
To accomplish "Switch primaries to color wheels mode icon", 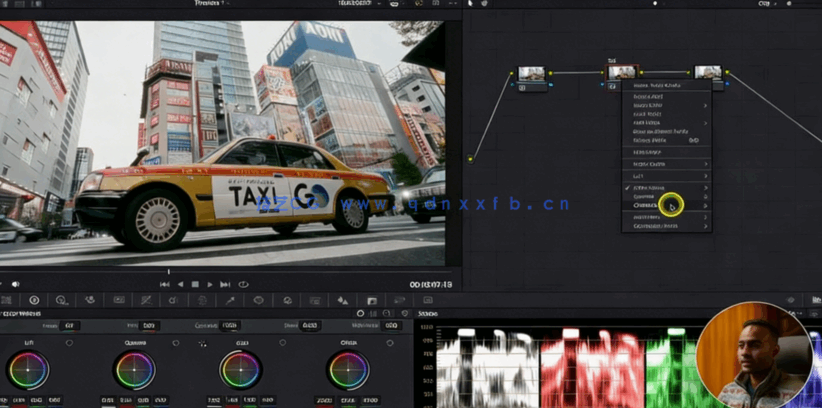I will (360, 313).
